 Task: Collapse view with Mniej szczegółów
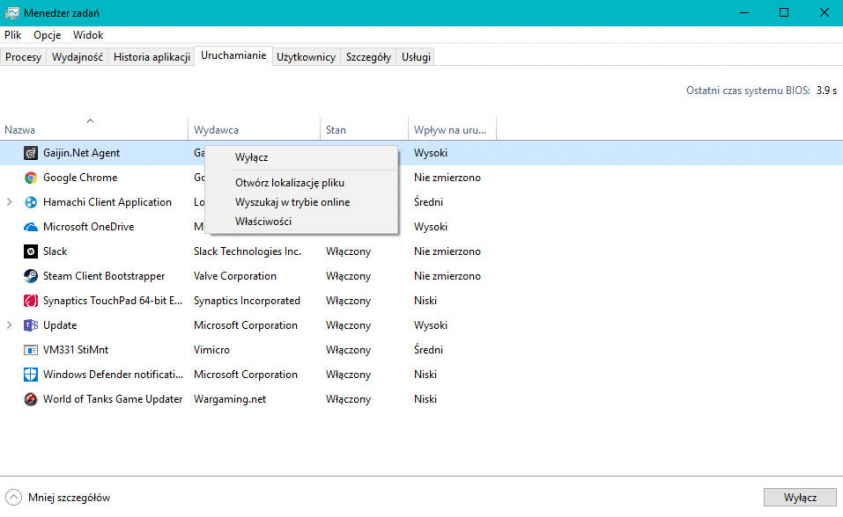click(x=58, y=497)
